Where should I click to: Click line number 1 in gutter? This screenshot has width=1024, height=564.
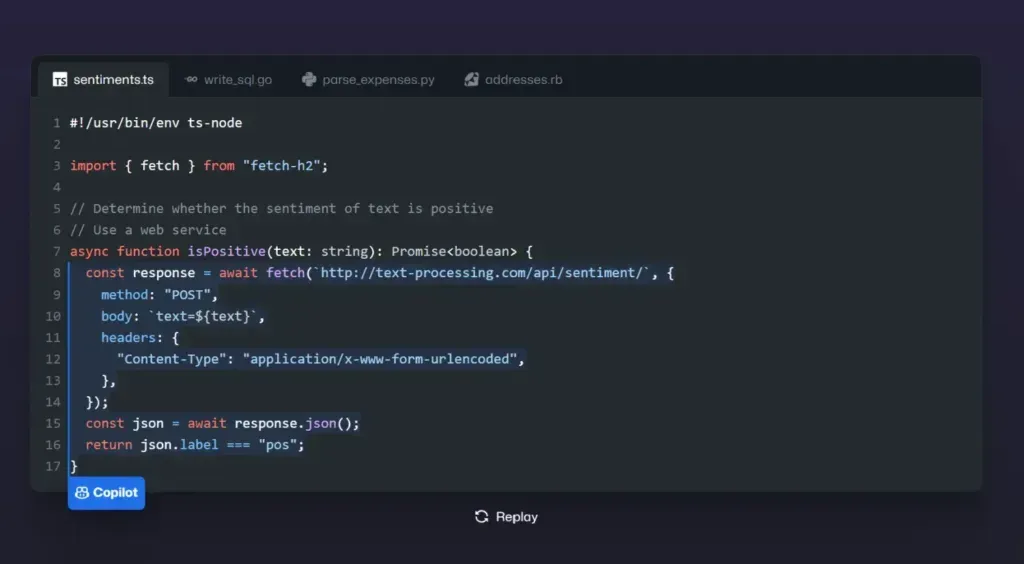57,123
